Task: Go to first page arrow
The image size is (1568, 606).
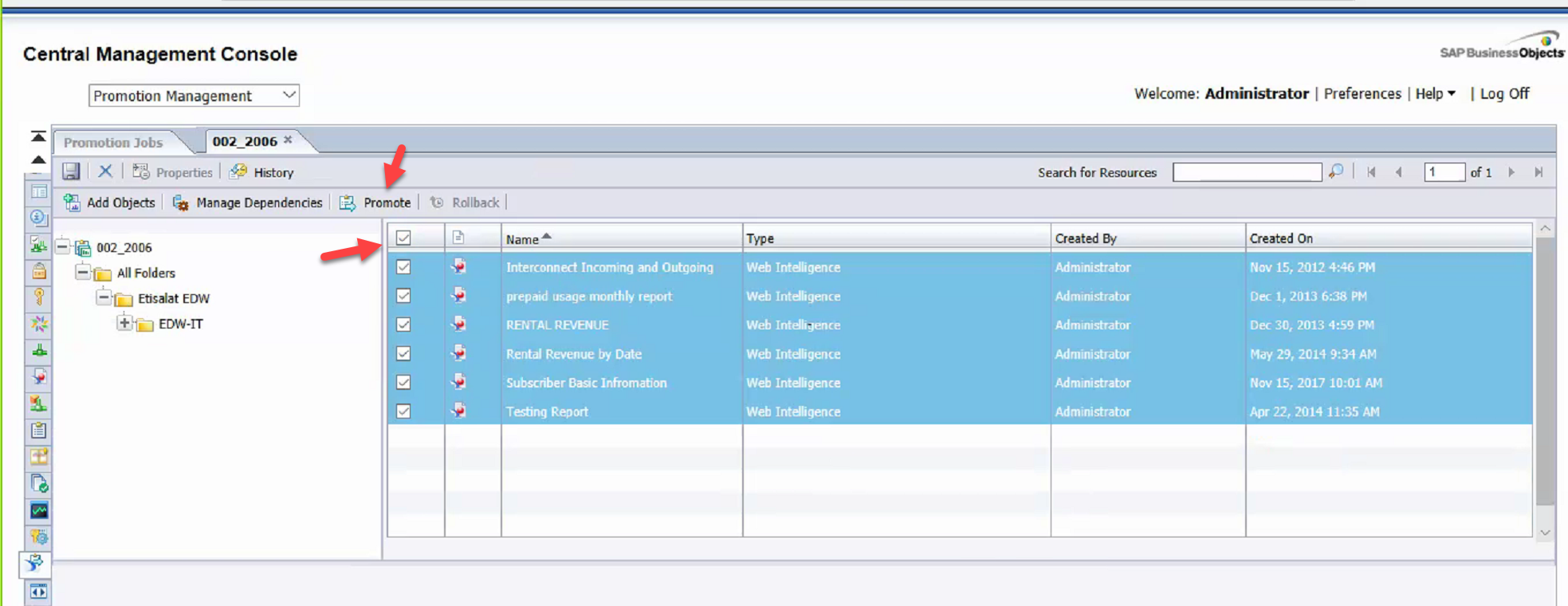Action: tap(1371, 172)
